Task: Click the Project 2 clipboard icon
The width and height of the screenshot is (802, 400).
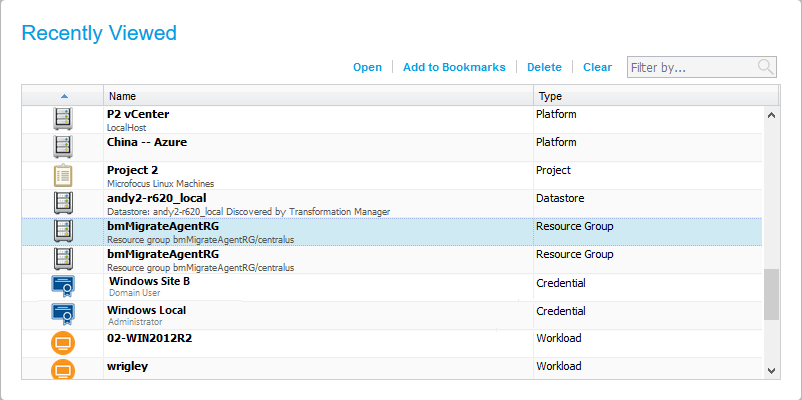Action: coord(63,175)
